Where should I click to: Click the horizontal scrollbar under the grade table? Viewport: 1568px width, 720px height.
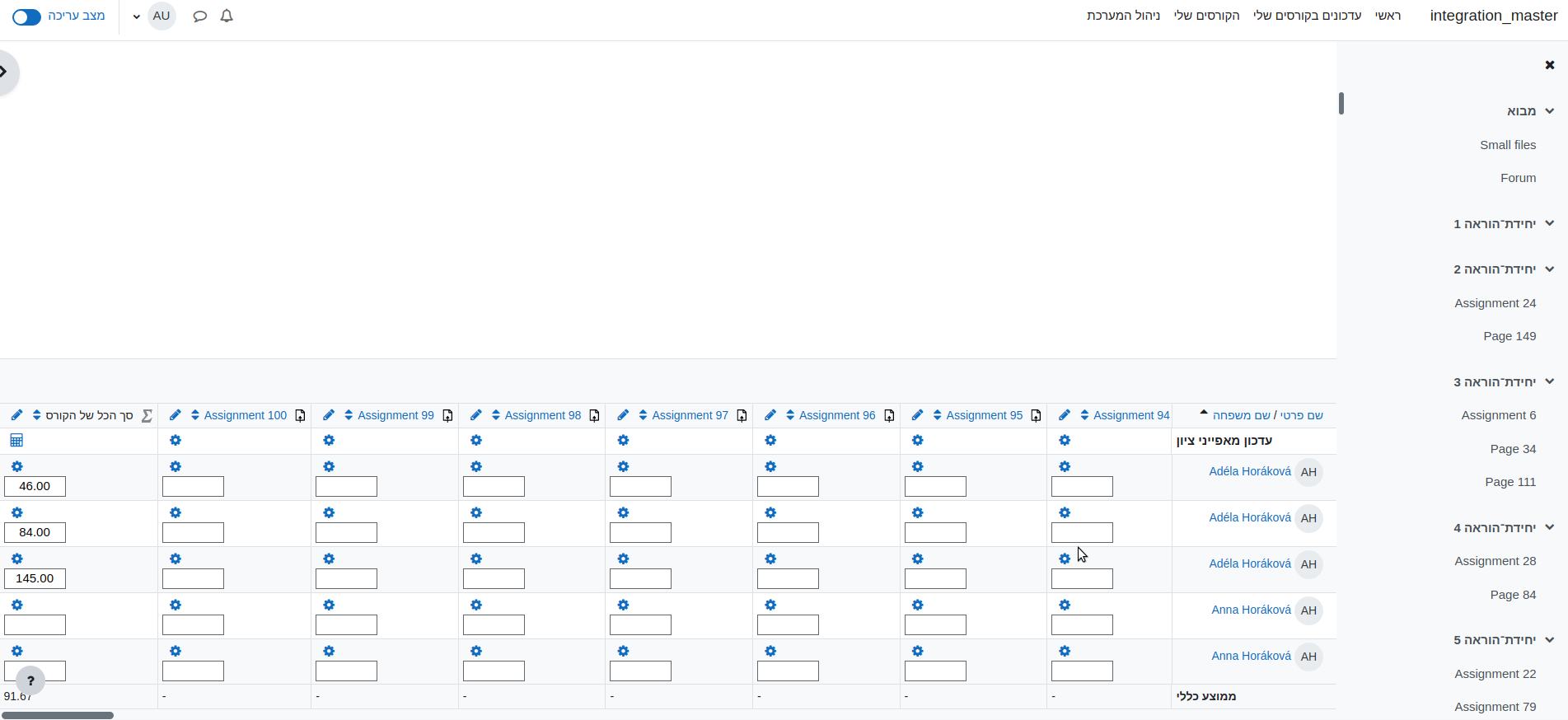coord(58,715)
